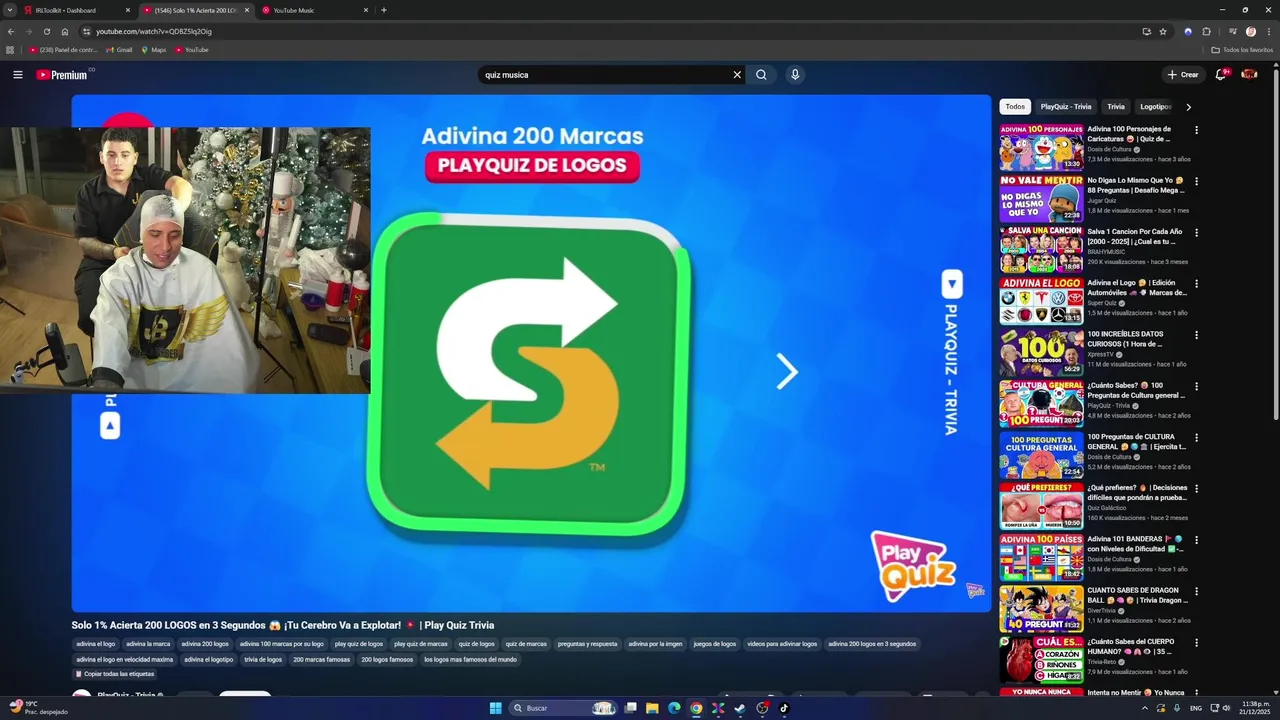Click the Crear button
Screen dimensions: 1280x720
[x=1182, y=75]
